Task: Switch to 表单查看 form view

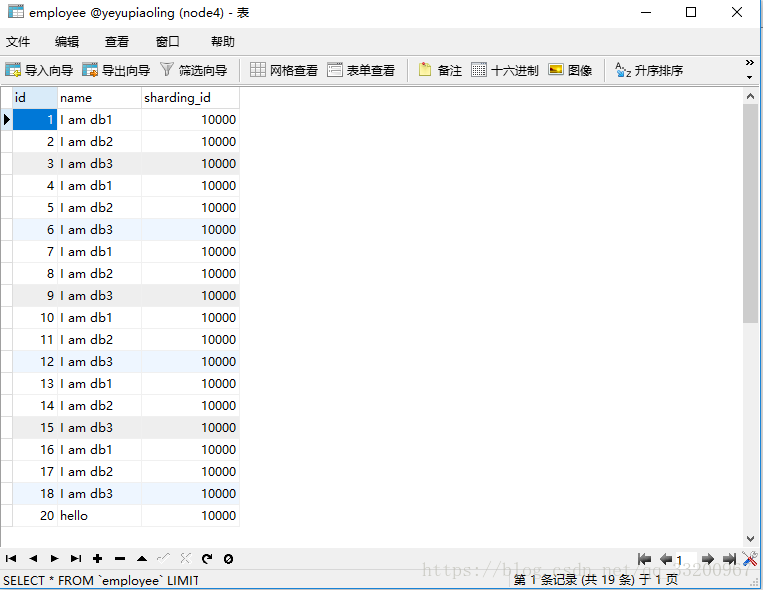Action: pos(361,70)
